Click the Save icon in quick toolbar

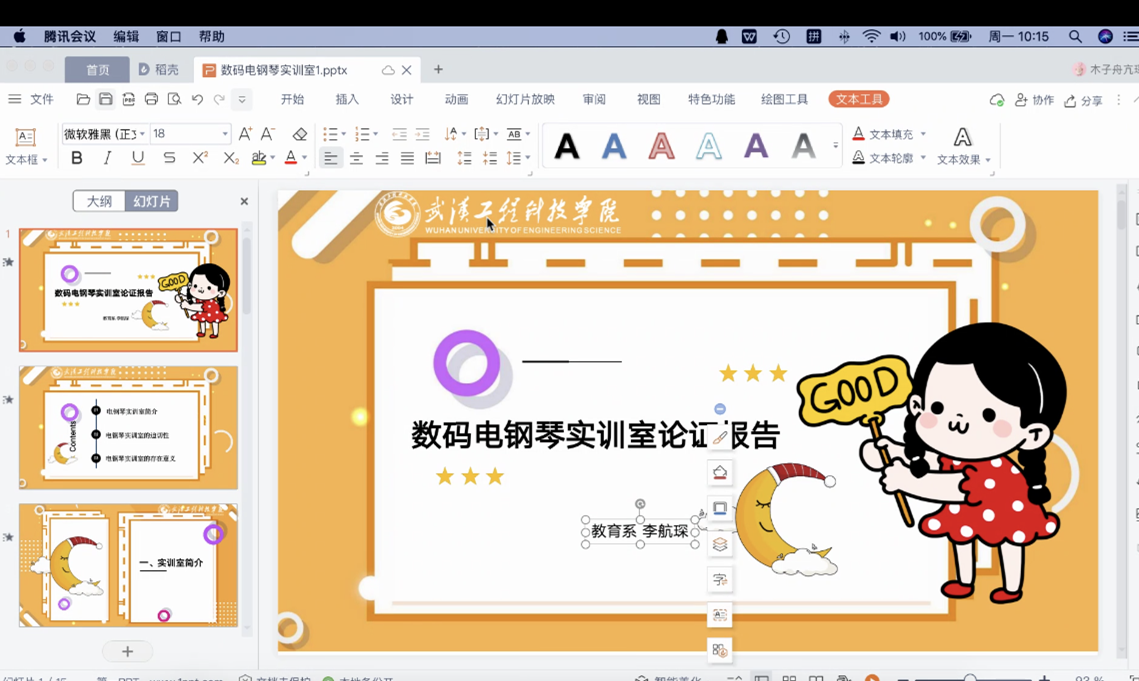pyautogui.click(x=106, y=100)
